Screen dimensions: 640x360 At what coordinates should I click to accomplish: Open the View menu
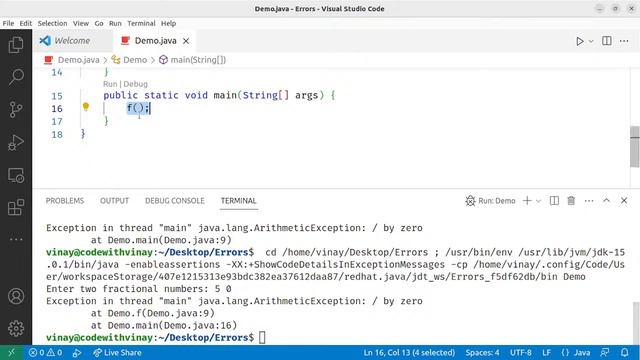pos(81,23)
